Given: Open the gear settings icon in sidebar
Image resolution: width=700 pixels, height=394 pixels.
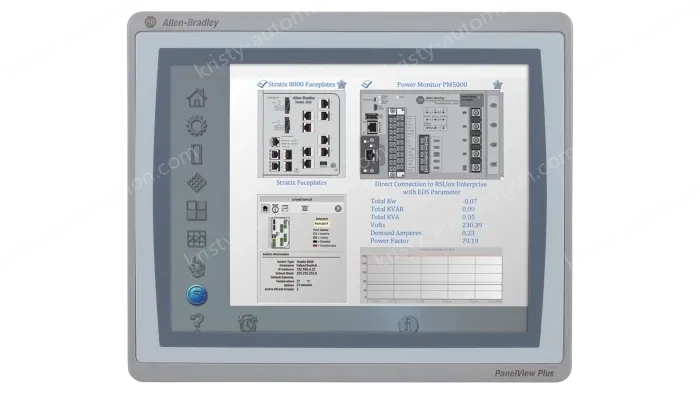Looking at the screenshot, I should 196,126.
